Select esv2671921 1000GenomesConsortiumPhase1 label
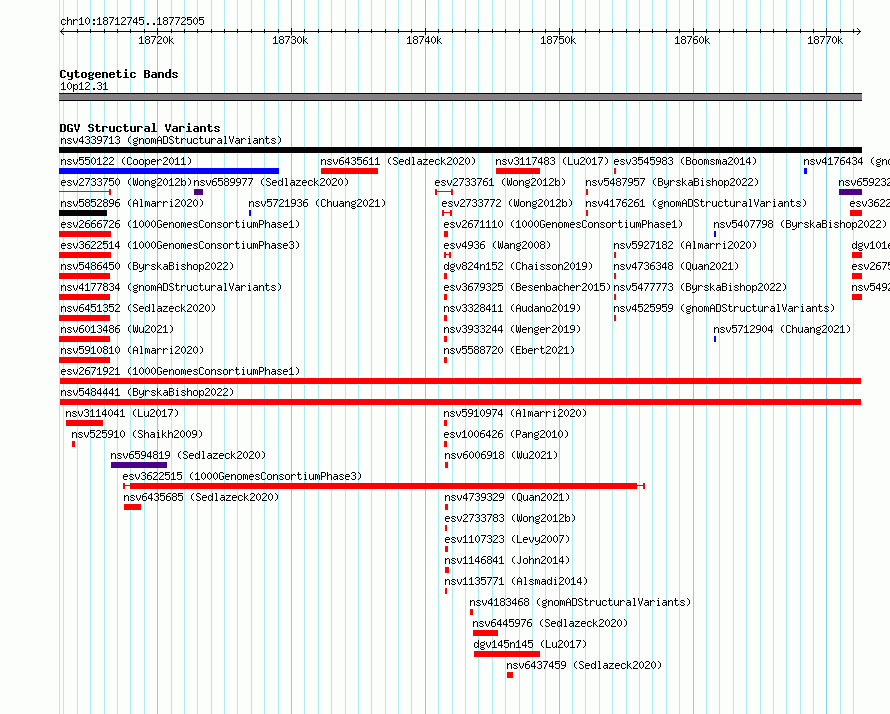Viewport: 890px width, 714px height. 180,371
